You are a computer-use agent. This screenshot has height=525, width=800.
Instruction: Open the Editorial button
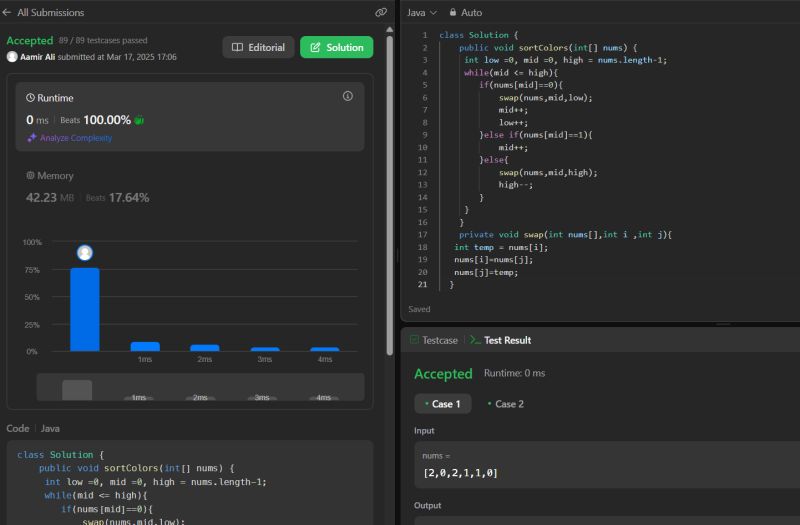(258, 47)
